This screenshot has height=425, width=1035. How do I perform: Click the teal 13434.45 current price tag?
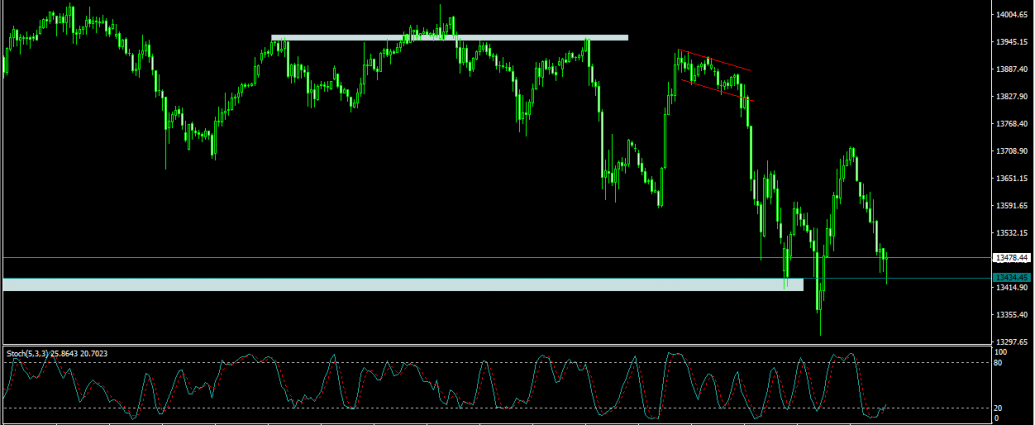1013,278
